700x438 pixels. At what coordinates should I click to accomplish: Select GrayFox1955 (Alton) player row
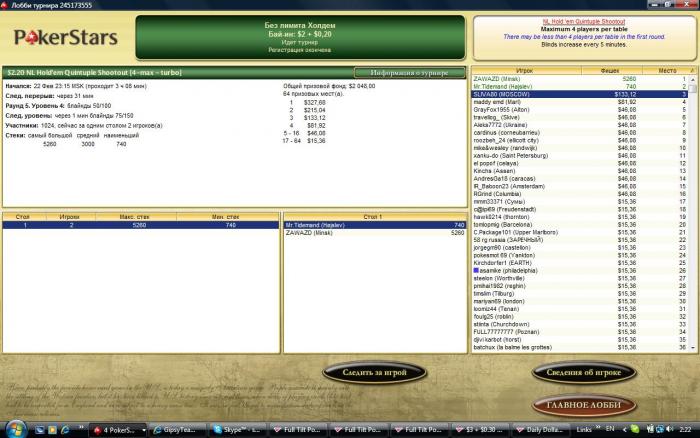(x=579, y=109)
